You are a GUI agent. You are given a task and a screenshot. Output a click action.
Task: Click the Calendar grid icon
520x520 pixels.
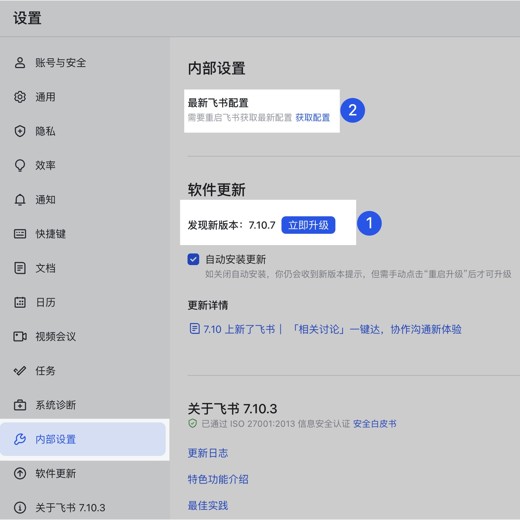[20, 302]
